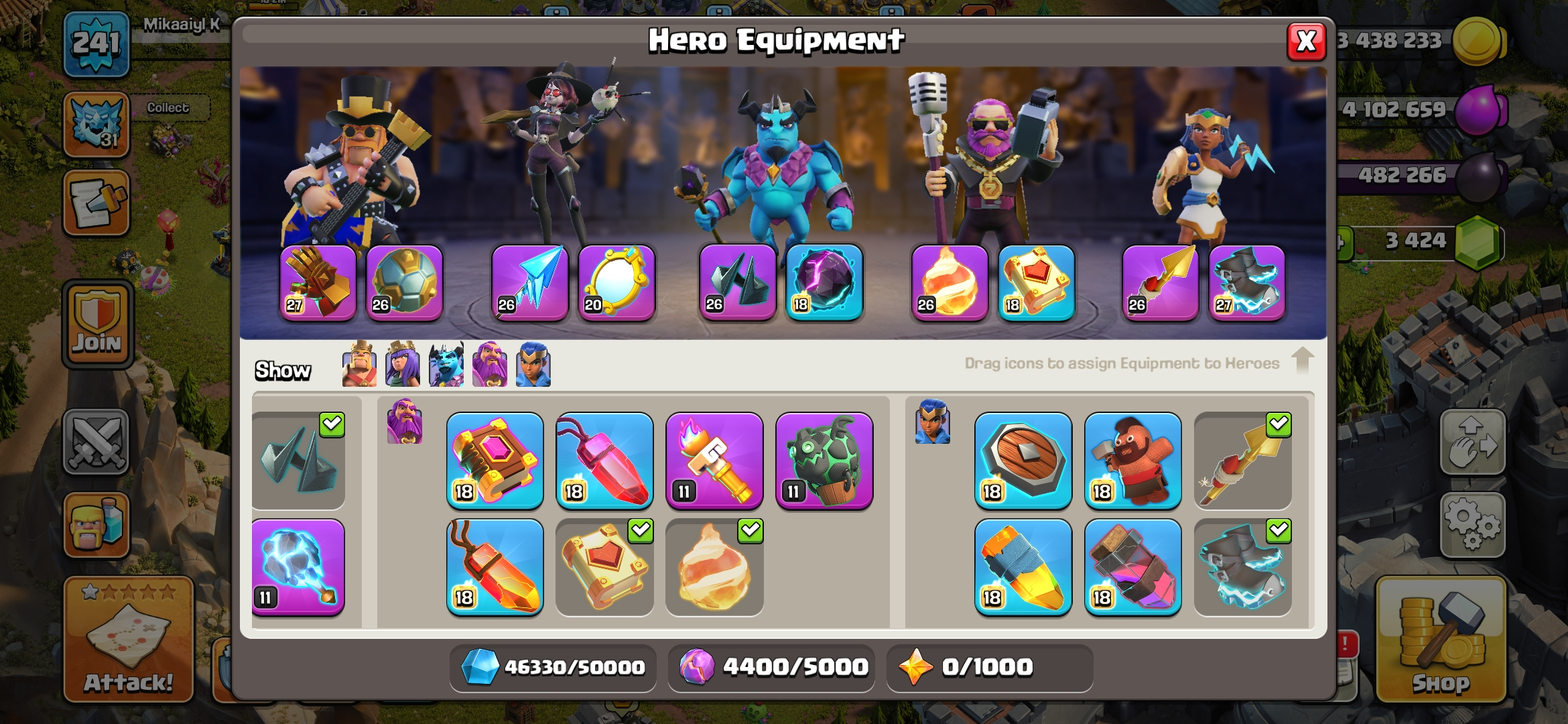Select the Spiky Ball equipment on Barbarian King
This screenshot has width=1568, height=724.
[x=405, y=283]
